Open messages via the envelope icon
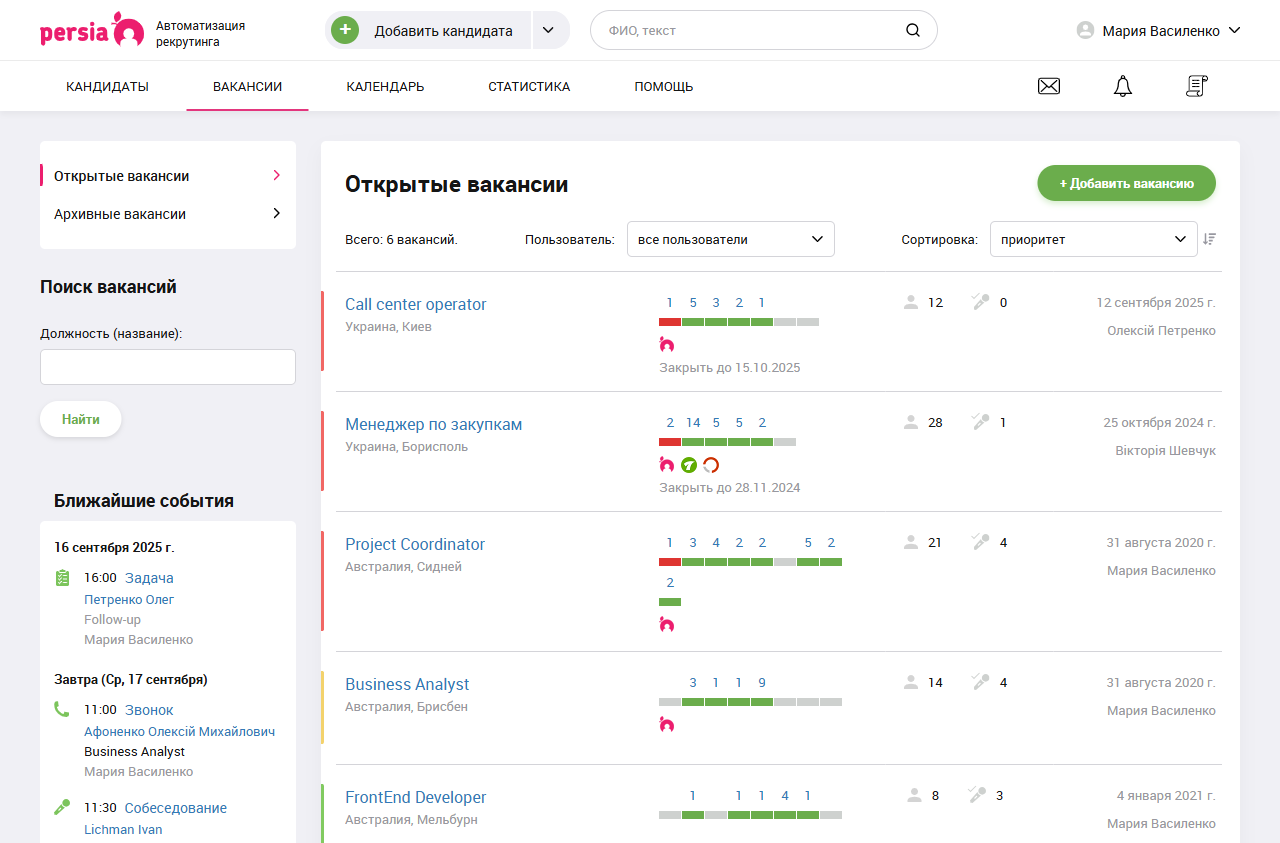This screenshot has width=1280, height=843. point(1048,86)
